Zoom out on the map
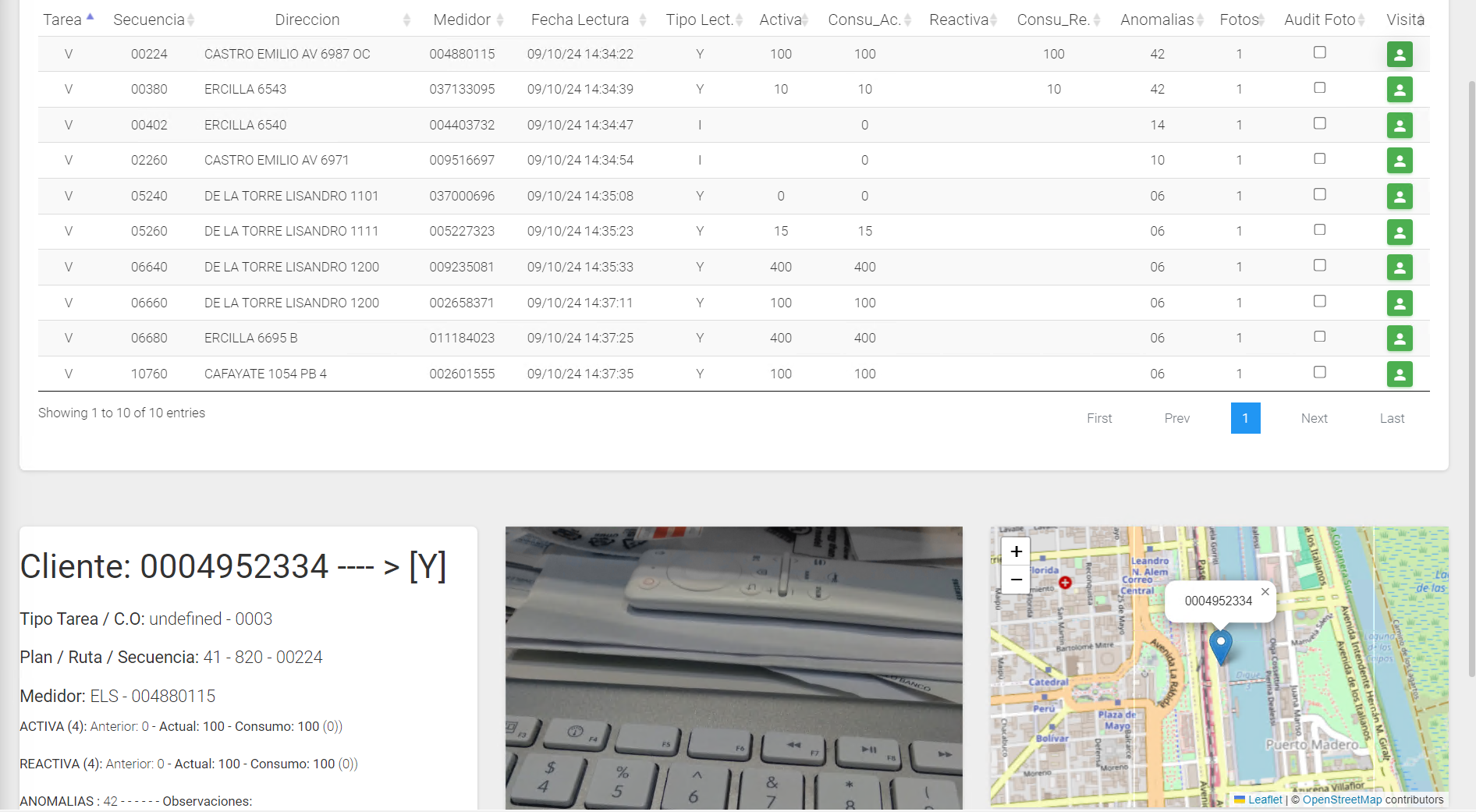 pos(1016,580)
